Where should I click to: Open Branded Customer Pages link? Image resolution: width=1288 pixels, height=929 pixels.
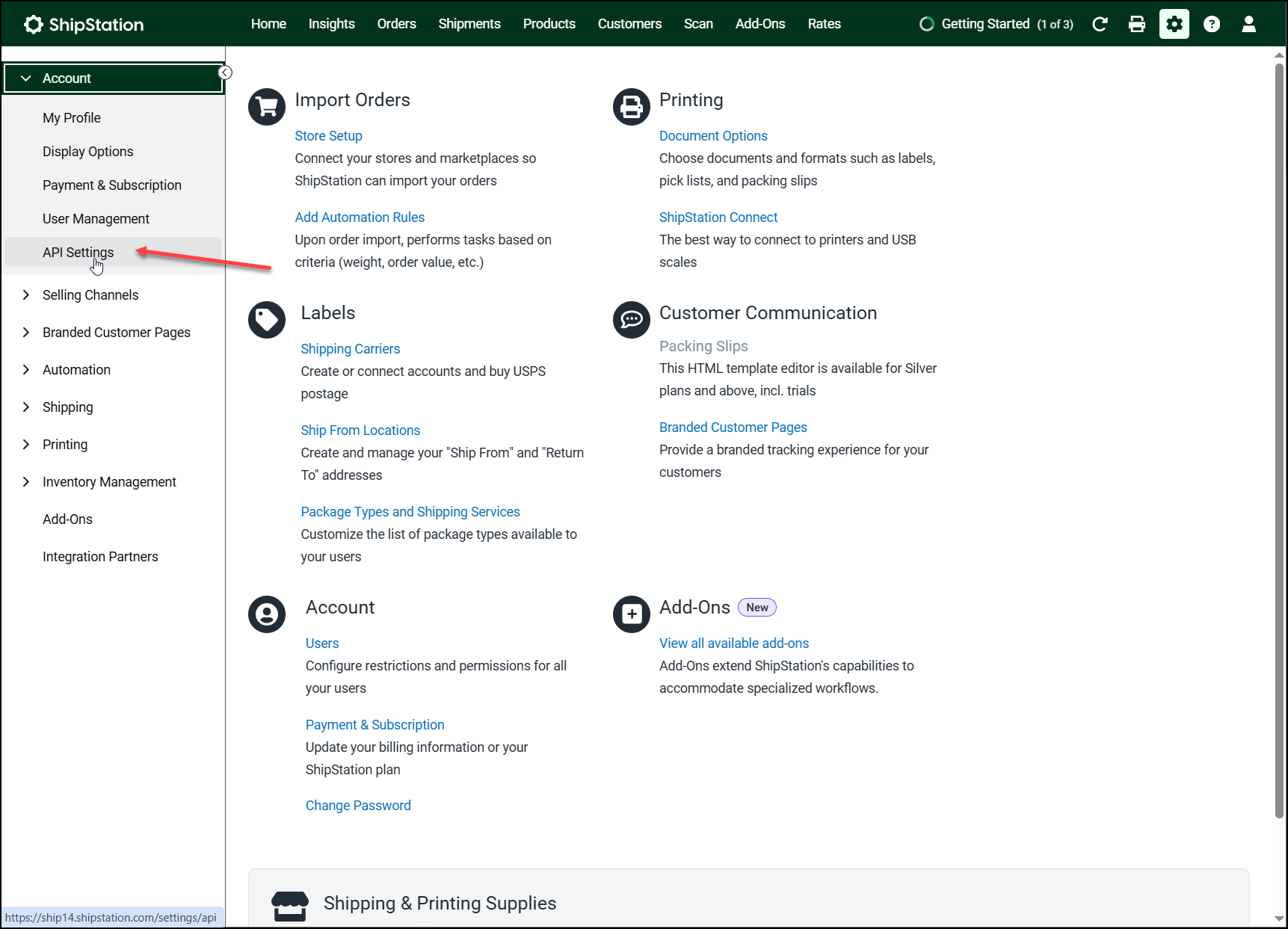(x=733, y=428)
